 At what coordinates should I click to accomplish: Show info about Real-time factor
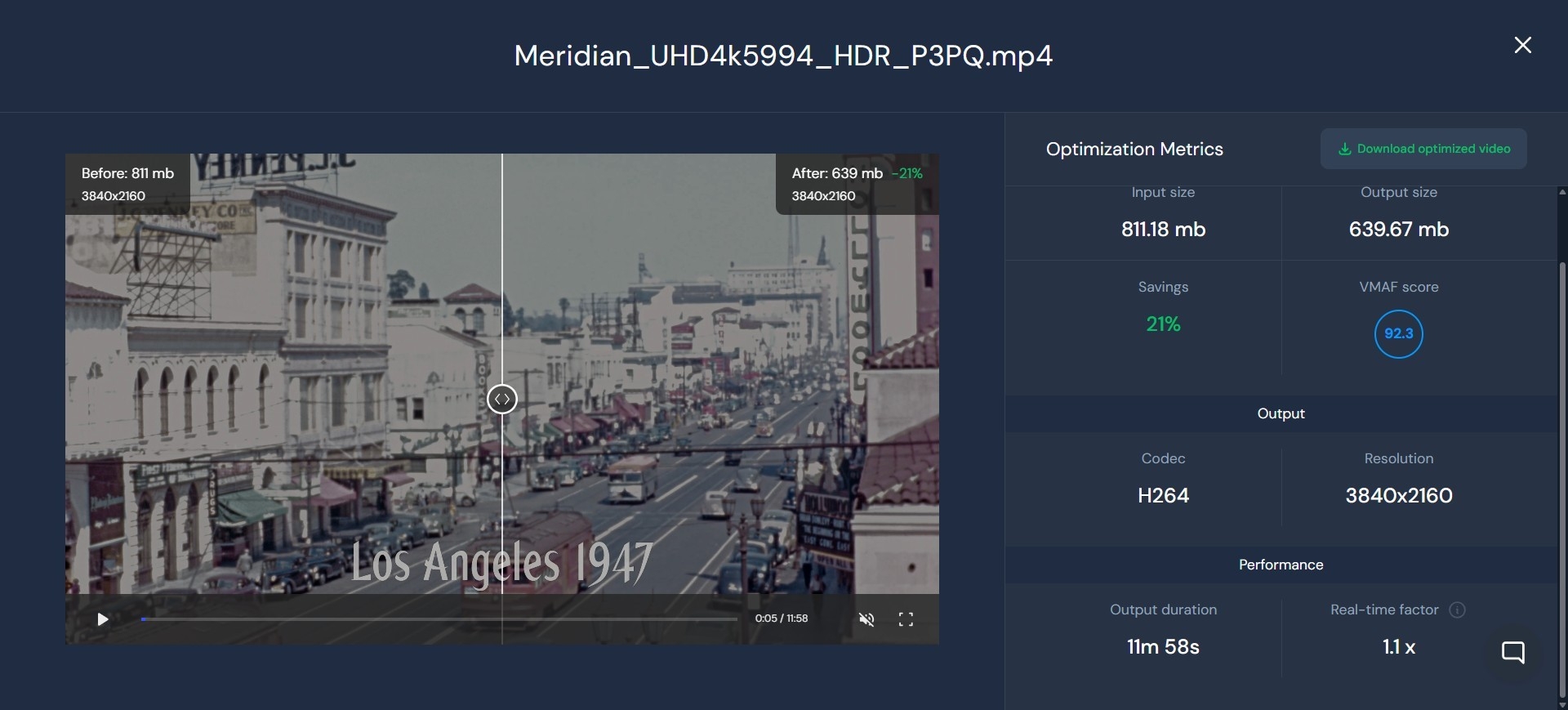click(1457, 610)
